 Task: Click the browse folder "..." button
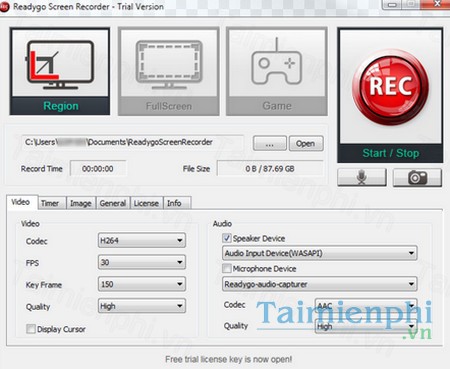tap(270, 144)
